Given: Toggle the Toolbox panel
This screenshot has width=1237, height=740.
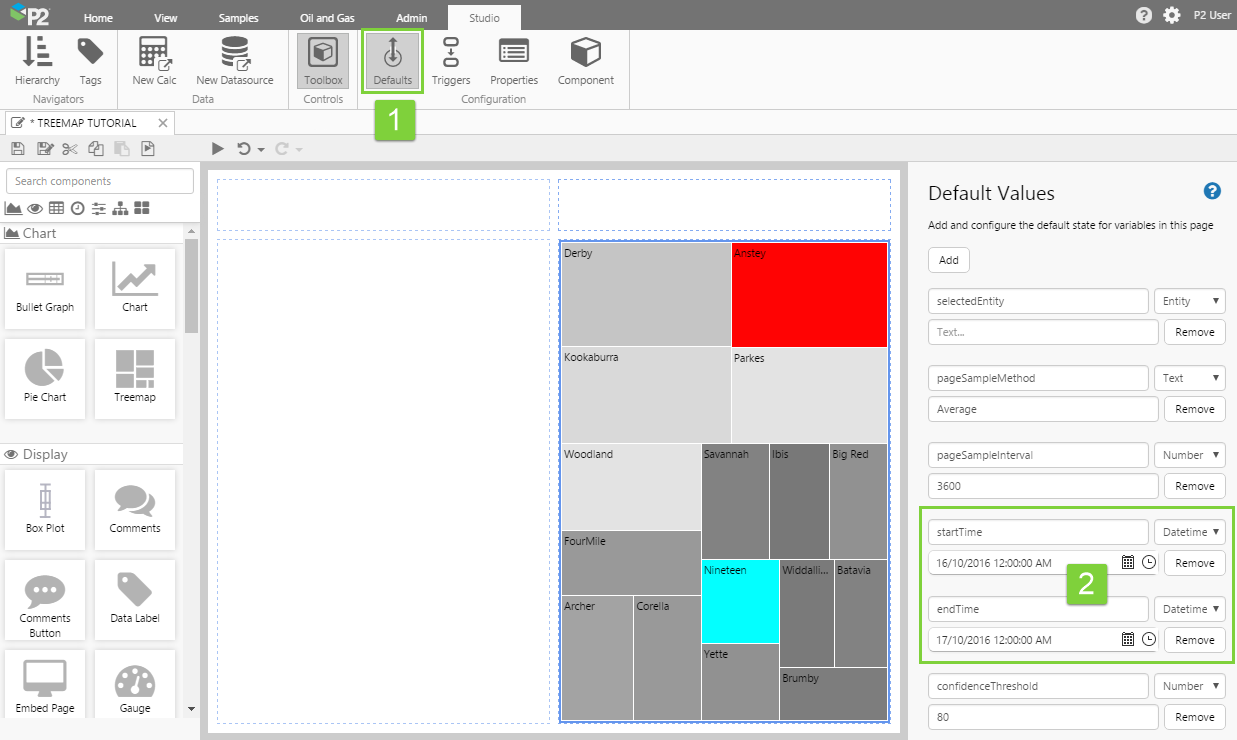Looking at the screenshot, I should pyautogui.click(x=323, y=60).
